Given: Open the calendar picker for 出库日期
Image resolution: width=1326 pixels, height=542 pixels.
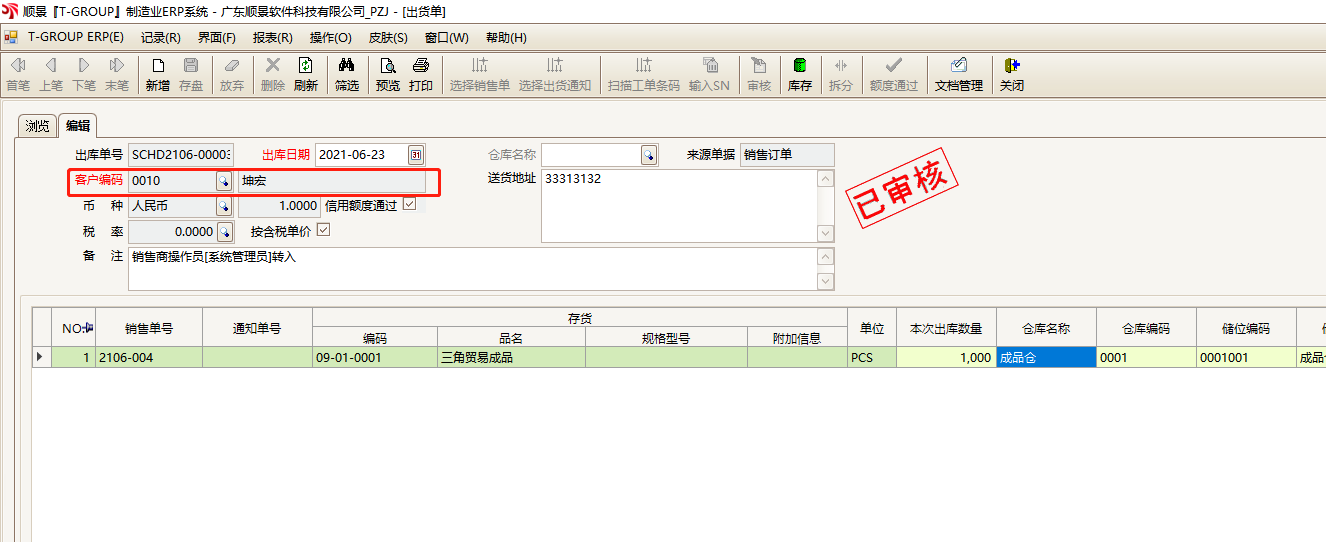Looking at the screenshot, I should [x=416, y=155].
